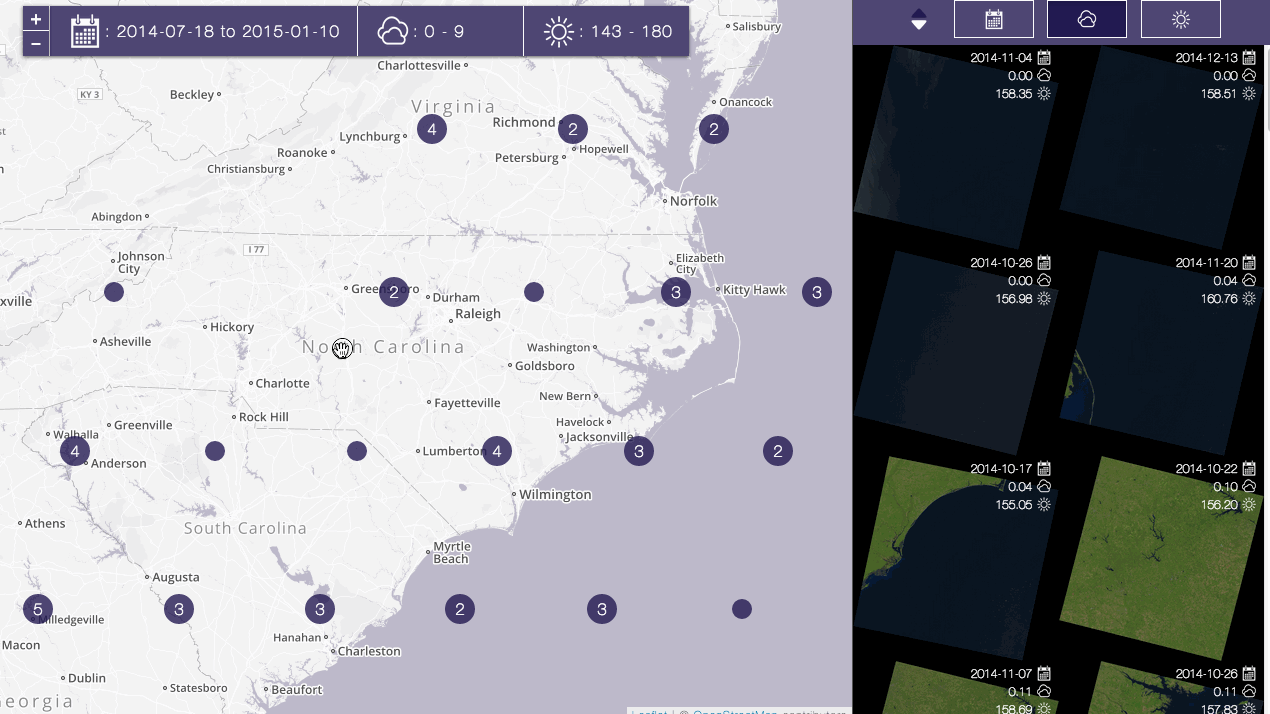Viewport: 1270px width, 714px height.
Task: Open the 2014-10-26 scene with 156.98 sun angle
Action: pos(954,352)
